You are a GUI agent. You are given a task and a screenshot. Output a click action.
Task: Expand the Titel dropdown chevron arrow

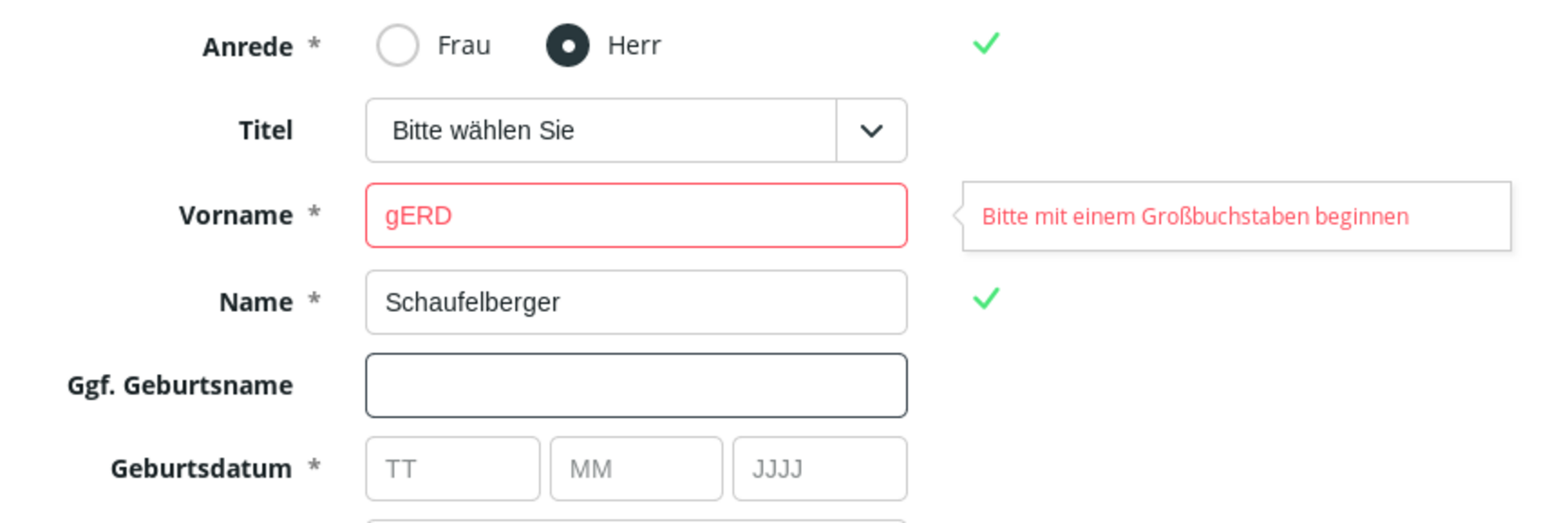click(871, 130)
